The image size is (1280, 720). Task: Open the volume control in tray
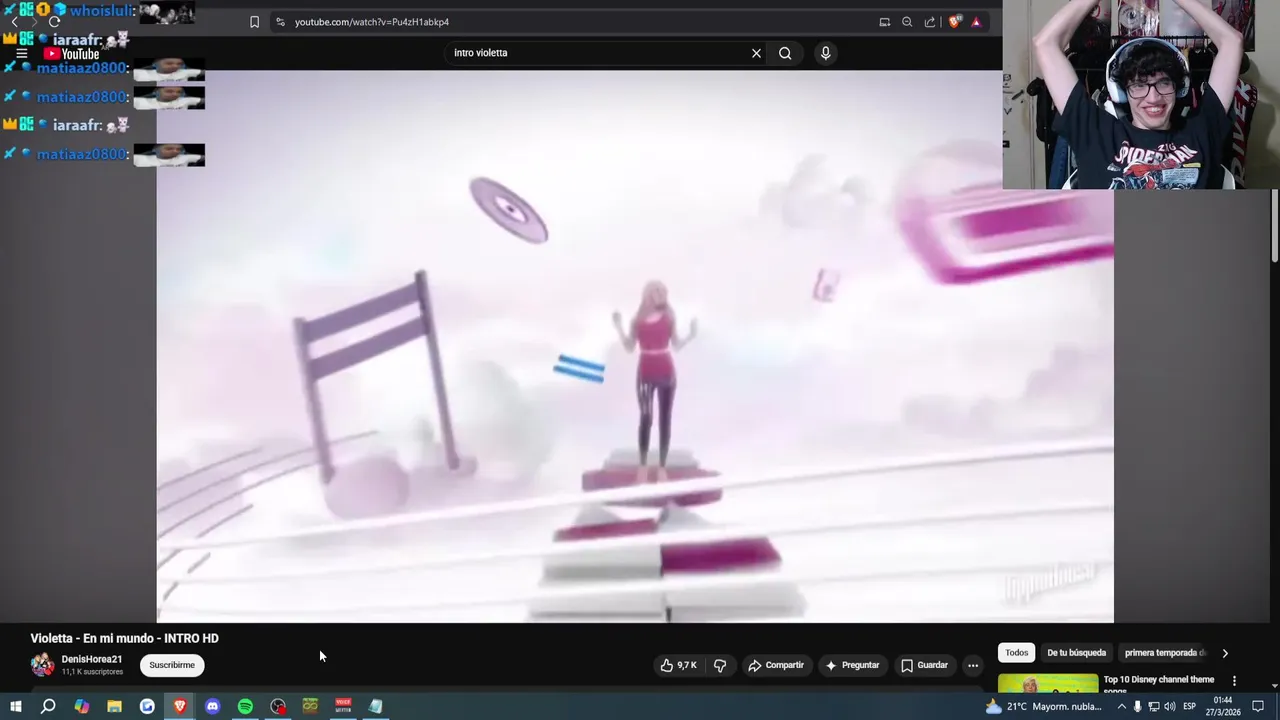[x=1170, y=706]
